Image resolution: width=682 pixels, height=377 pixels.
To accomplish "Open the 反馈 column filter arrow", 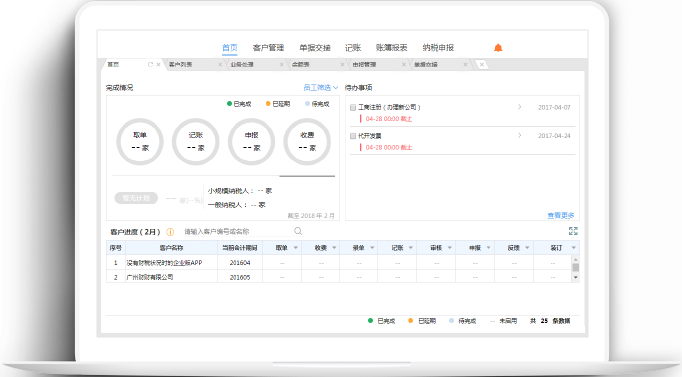I will (527, 248).
